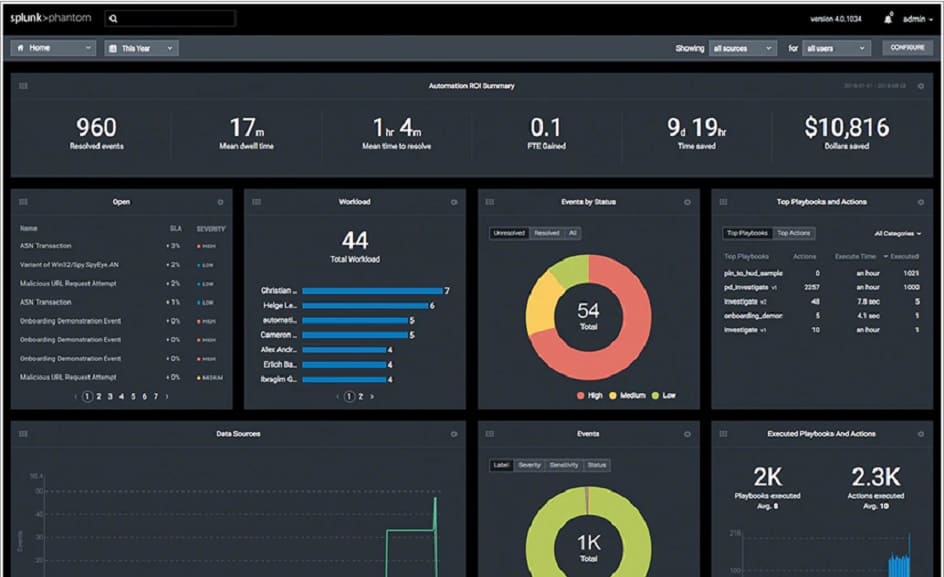Switch to the Top Actions tab

(793, 233)
